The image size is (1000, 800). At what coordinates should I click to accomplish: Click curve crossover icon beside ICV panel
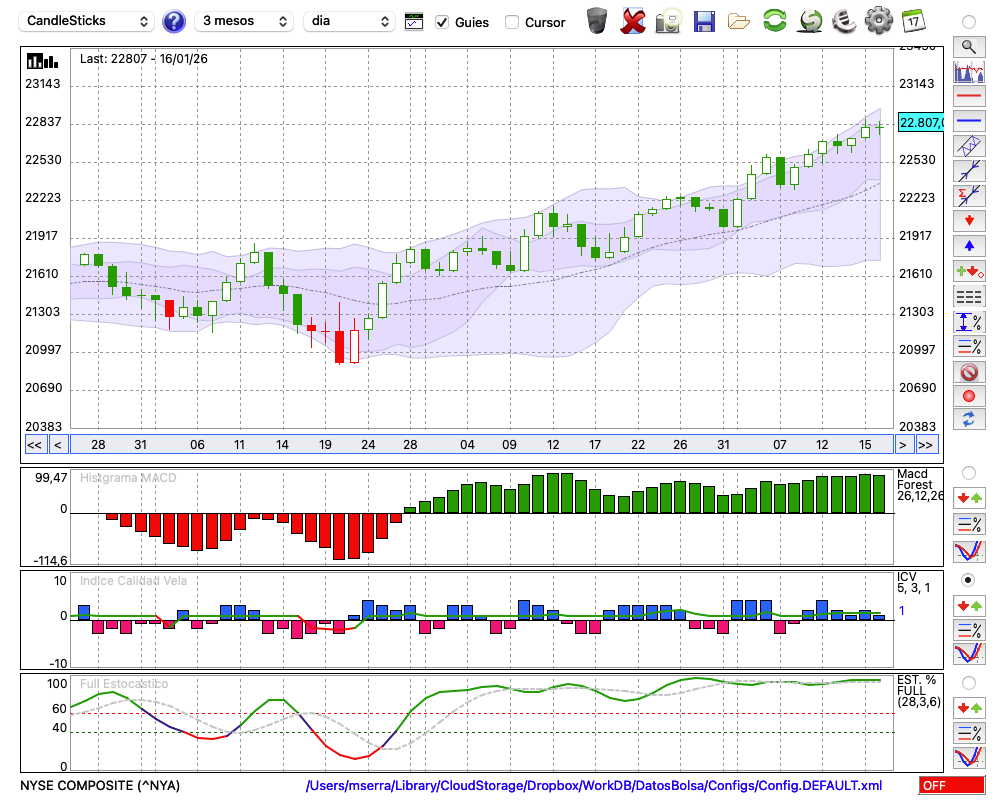[969, 654]
